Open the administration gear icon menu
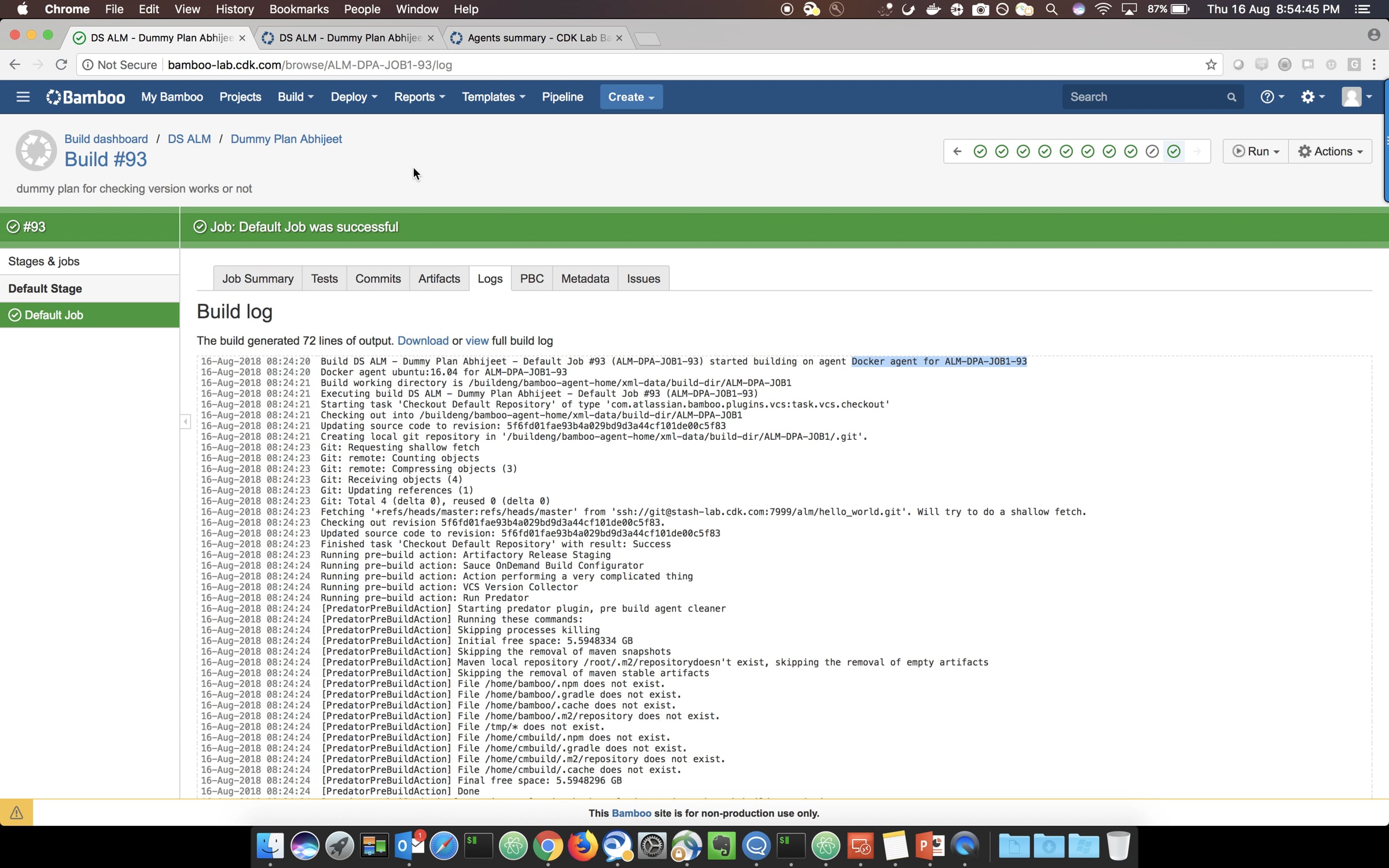The height and width of the screenshot is (868, 1389). click(x=1312, y=97)
